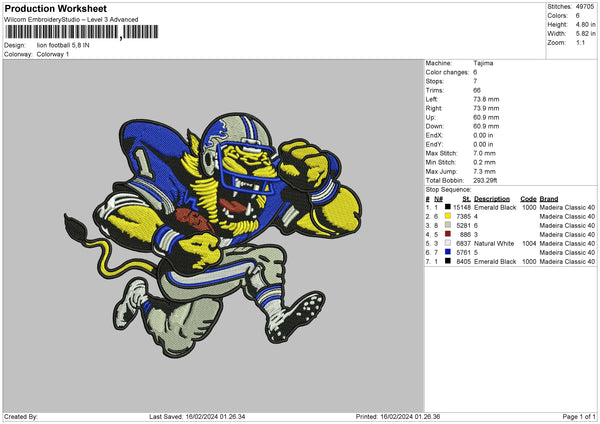Click the Min Stitch value 0.2 mm
This screenshot has width=600, height=424.
pos(484,162)
